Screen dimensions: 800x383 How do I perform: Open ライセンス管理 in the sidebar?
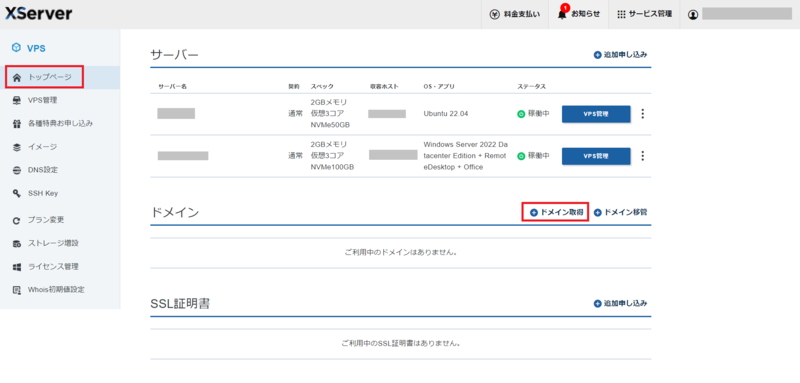(x=60, y=267)
